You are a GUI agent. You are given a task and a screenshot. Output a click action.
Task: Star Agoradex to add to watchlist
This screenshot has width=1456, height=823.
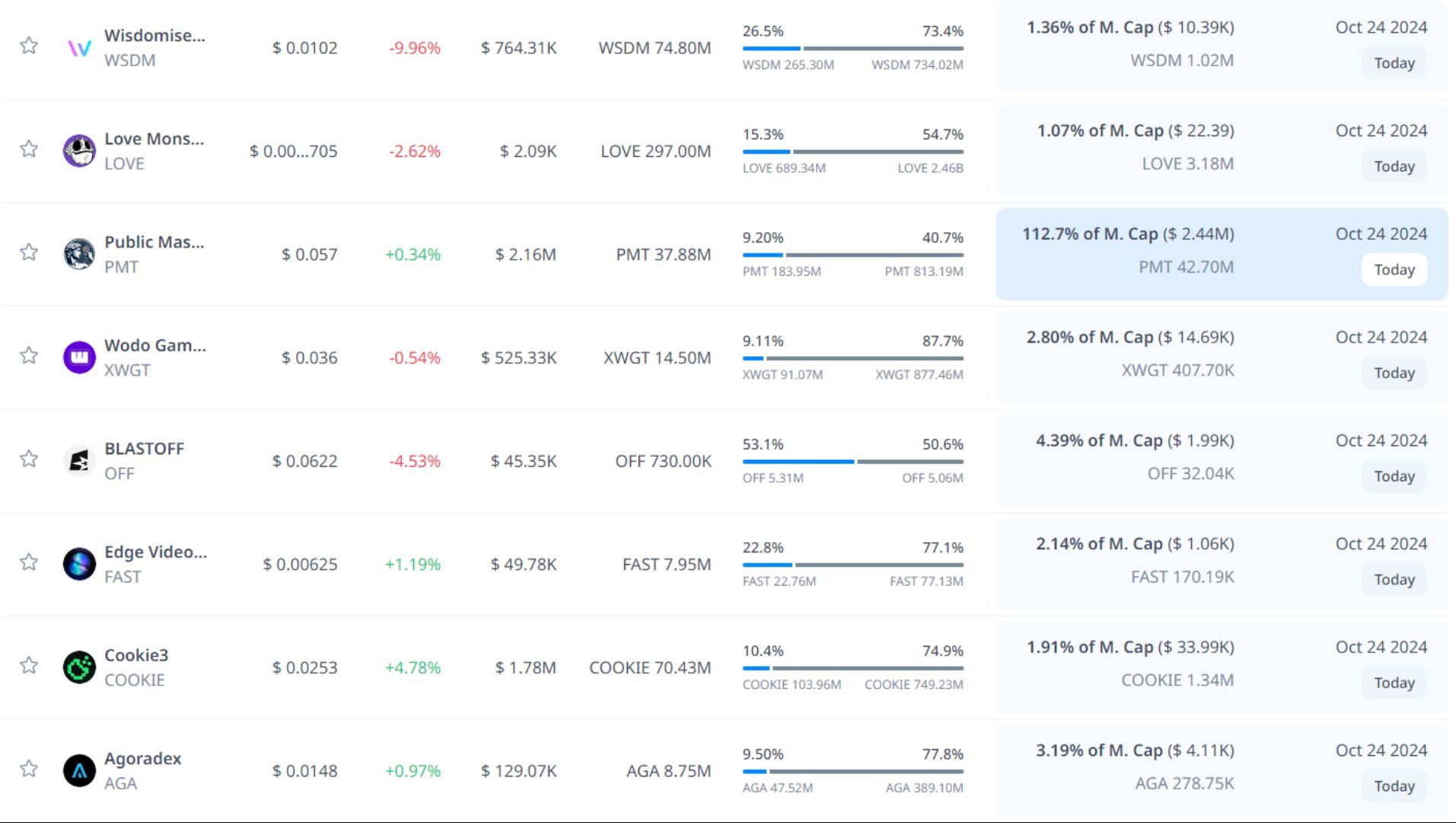[x=29, y=769]
